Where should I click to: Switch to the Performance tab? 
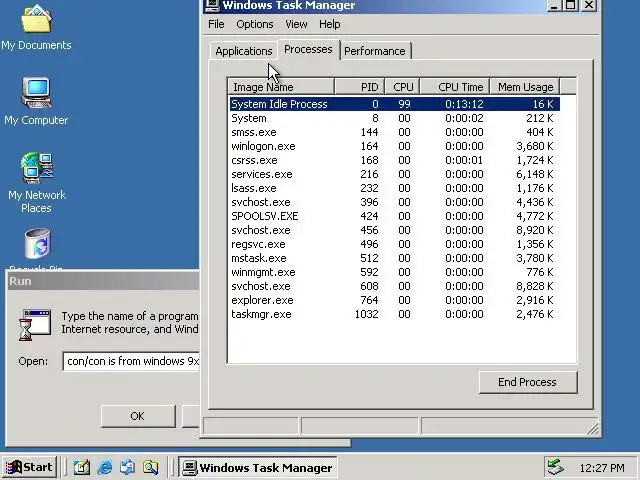tap(375, 51)
